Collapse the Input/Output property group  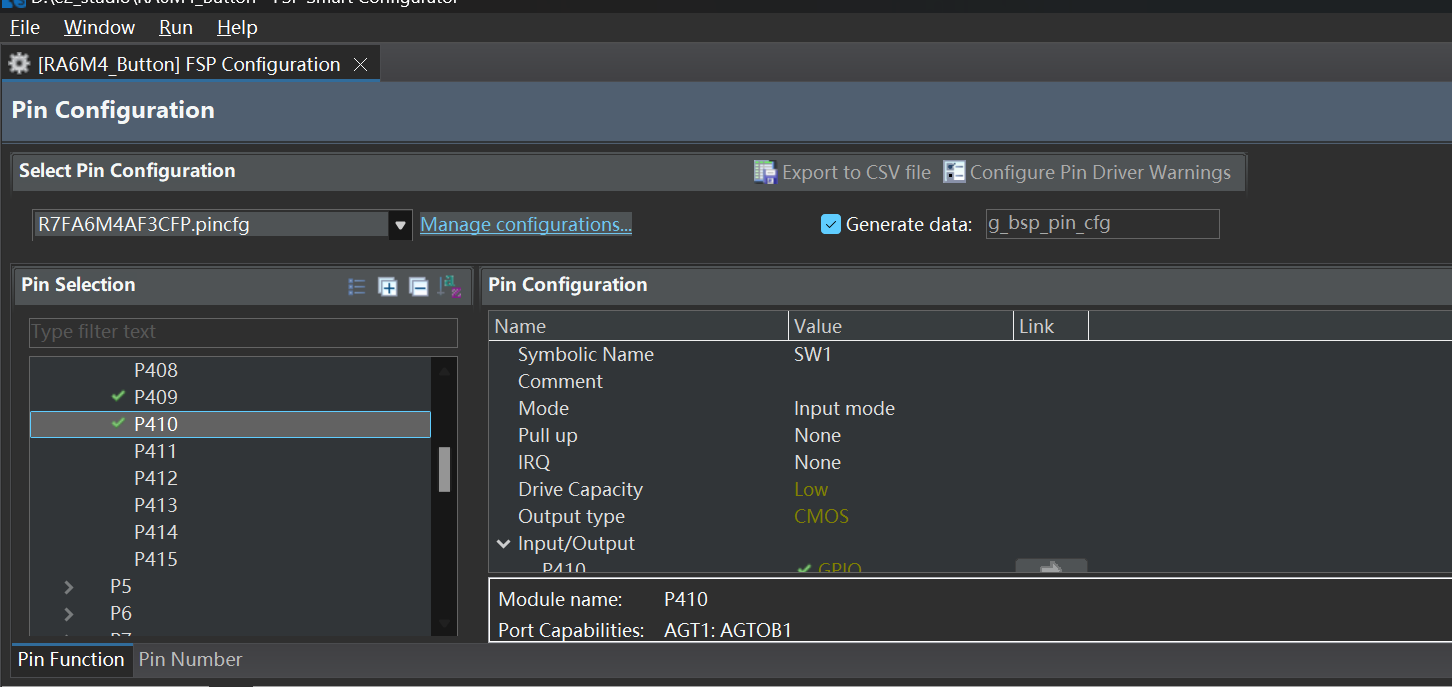pyautogui.click(x=504, y=544)
